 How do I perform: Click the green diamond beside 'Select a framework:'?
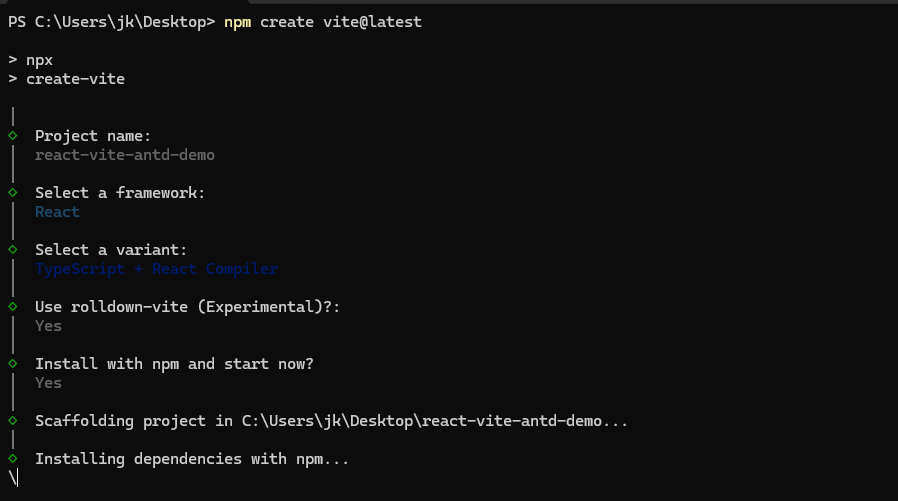click(x=13, y=192)
